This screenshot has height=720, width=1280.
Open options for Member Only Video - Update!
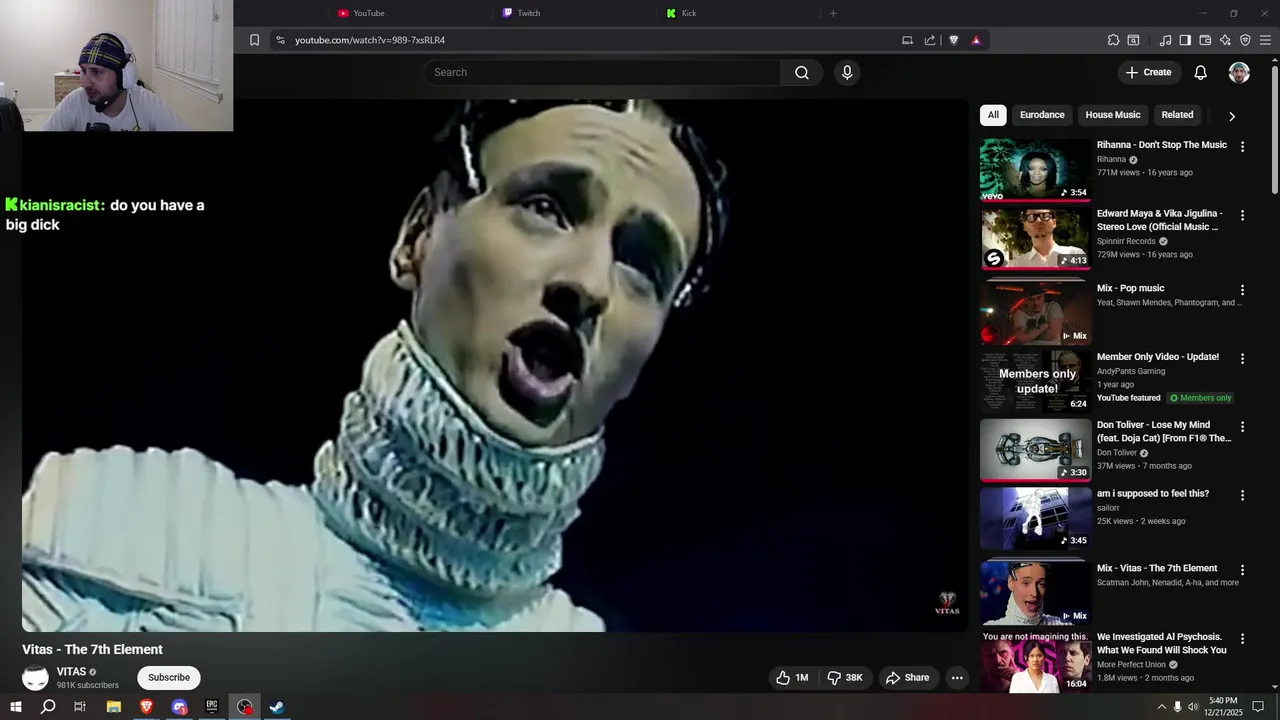[1242, 358]
